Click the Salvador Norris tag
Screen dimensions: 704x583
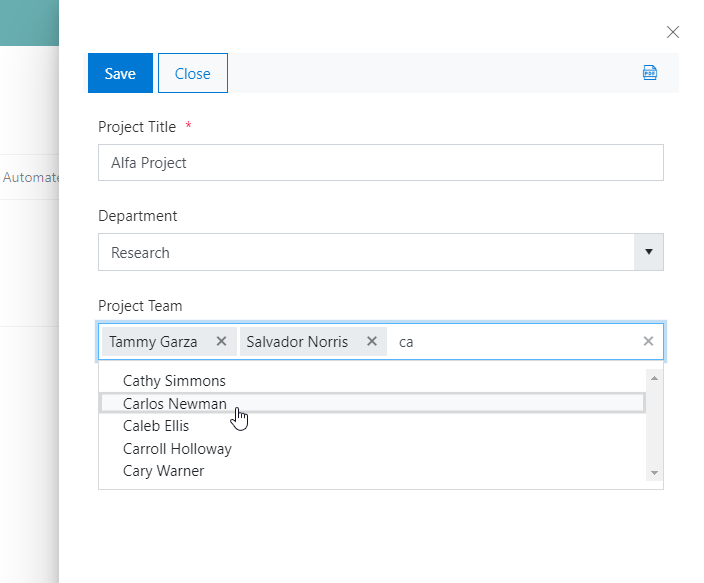pyautogui.click(x=297, y=341)
